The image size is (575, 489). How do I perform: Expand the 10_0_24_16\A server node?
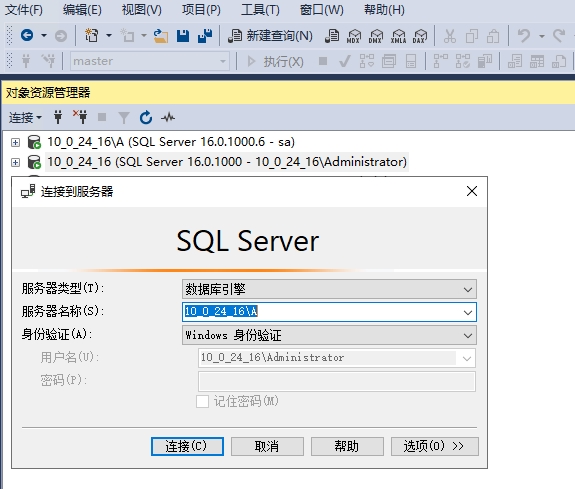point(15,142)
